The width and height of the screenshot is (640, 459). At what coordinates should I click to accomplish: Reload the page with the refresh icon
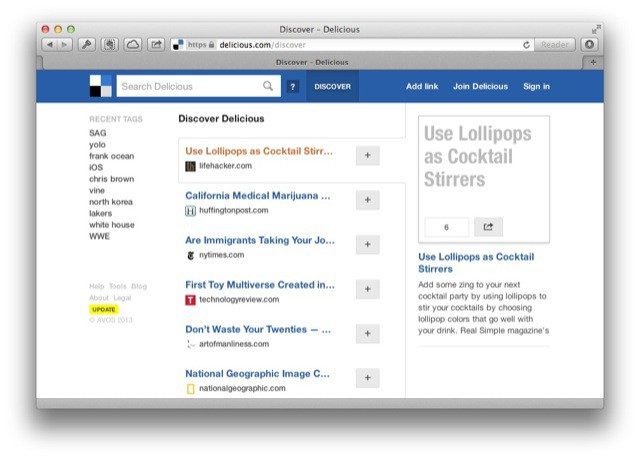pyautogui.click(x=526, y=45)
